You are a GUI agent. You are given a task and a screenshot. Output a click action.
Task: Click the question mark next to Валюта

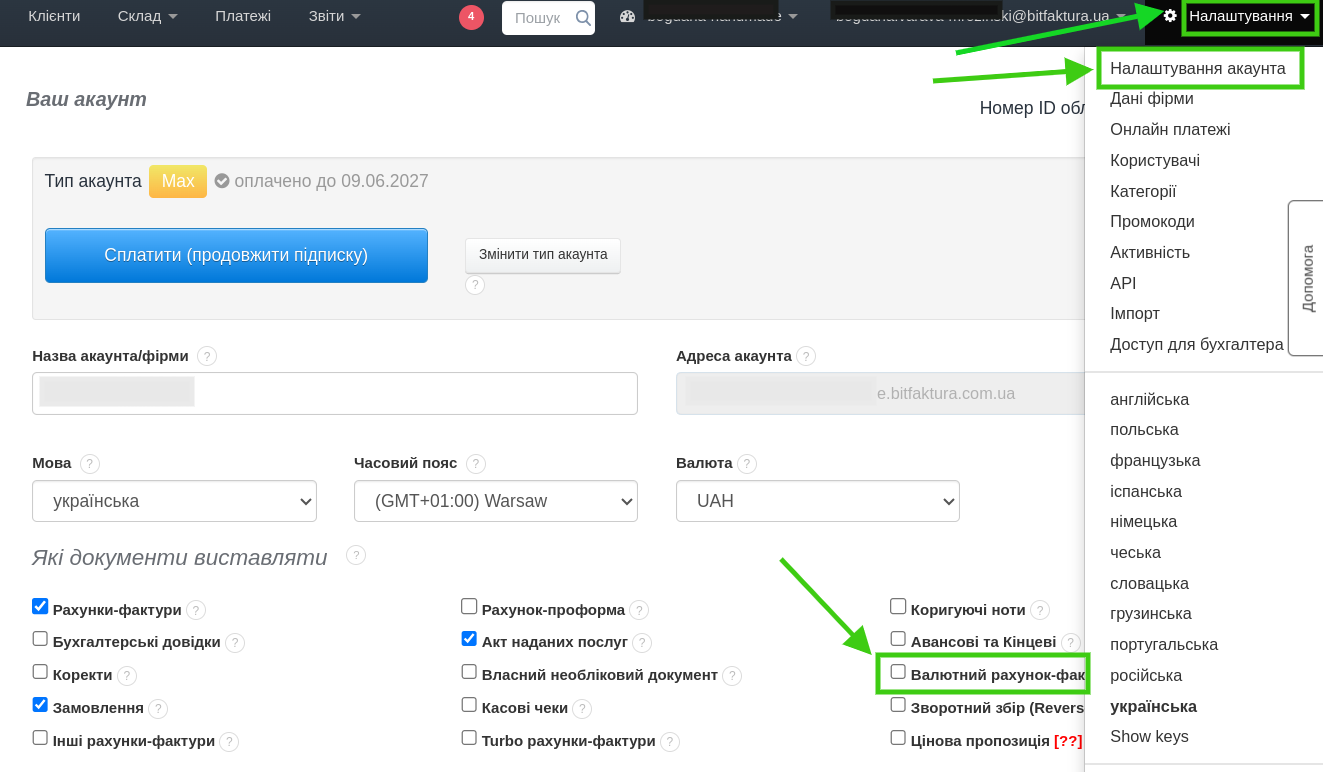click(x=747, y=464)
